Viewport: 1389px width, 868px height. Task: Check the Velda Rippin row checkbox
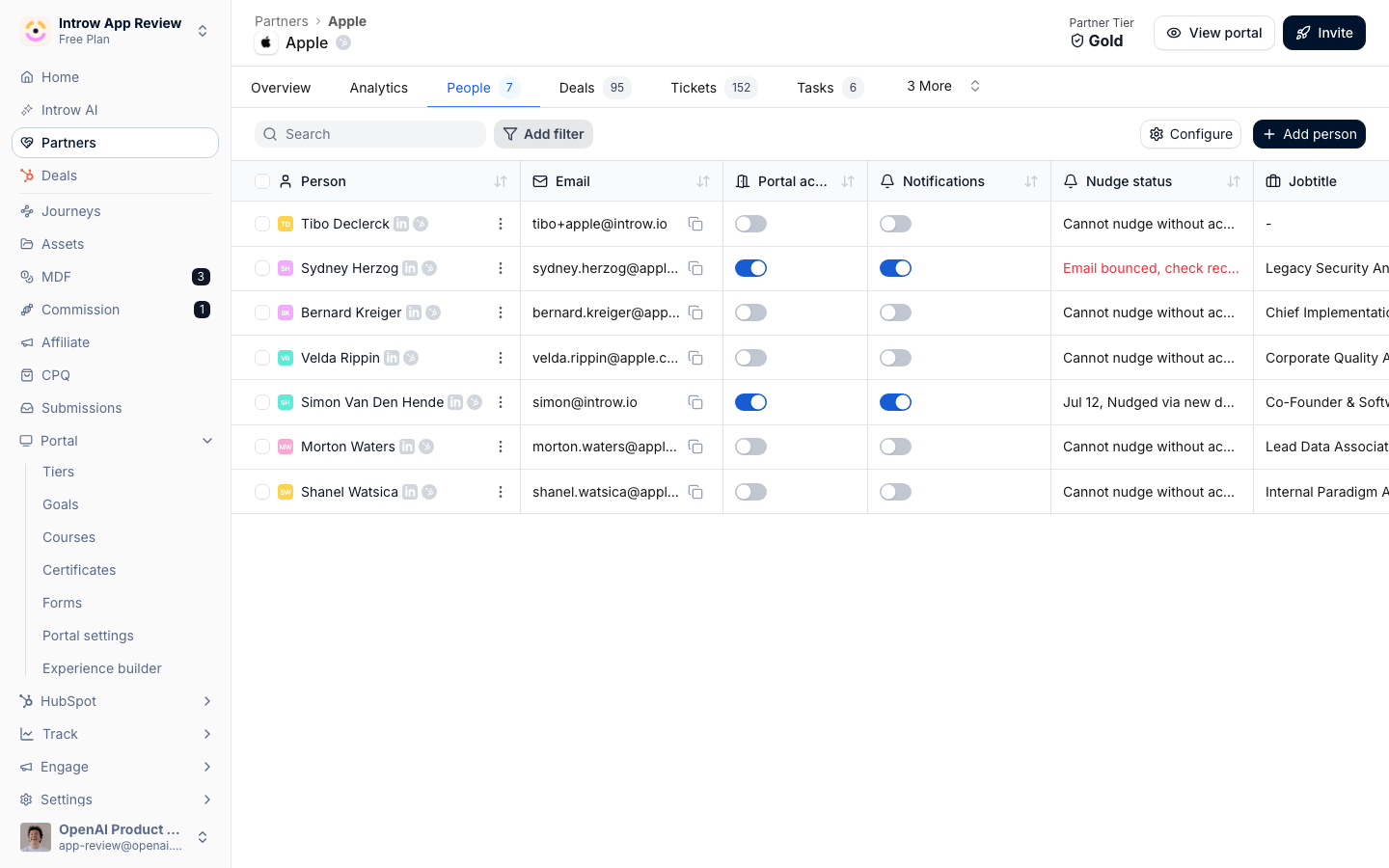pyautogui.click(x=262, y=358)
